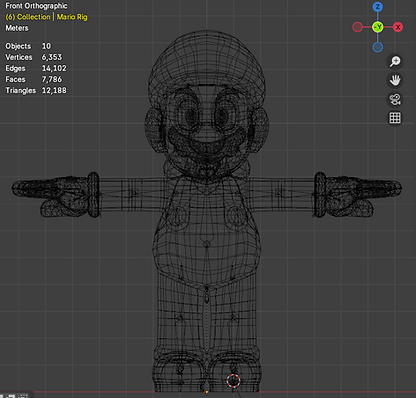Click the "Front Orthographic" view label
This screenshot has height=398, width=416.
tap(36, 6)
